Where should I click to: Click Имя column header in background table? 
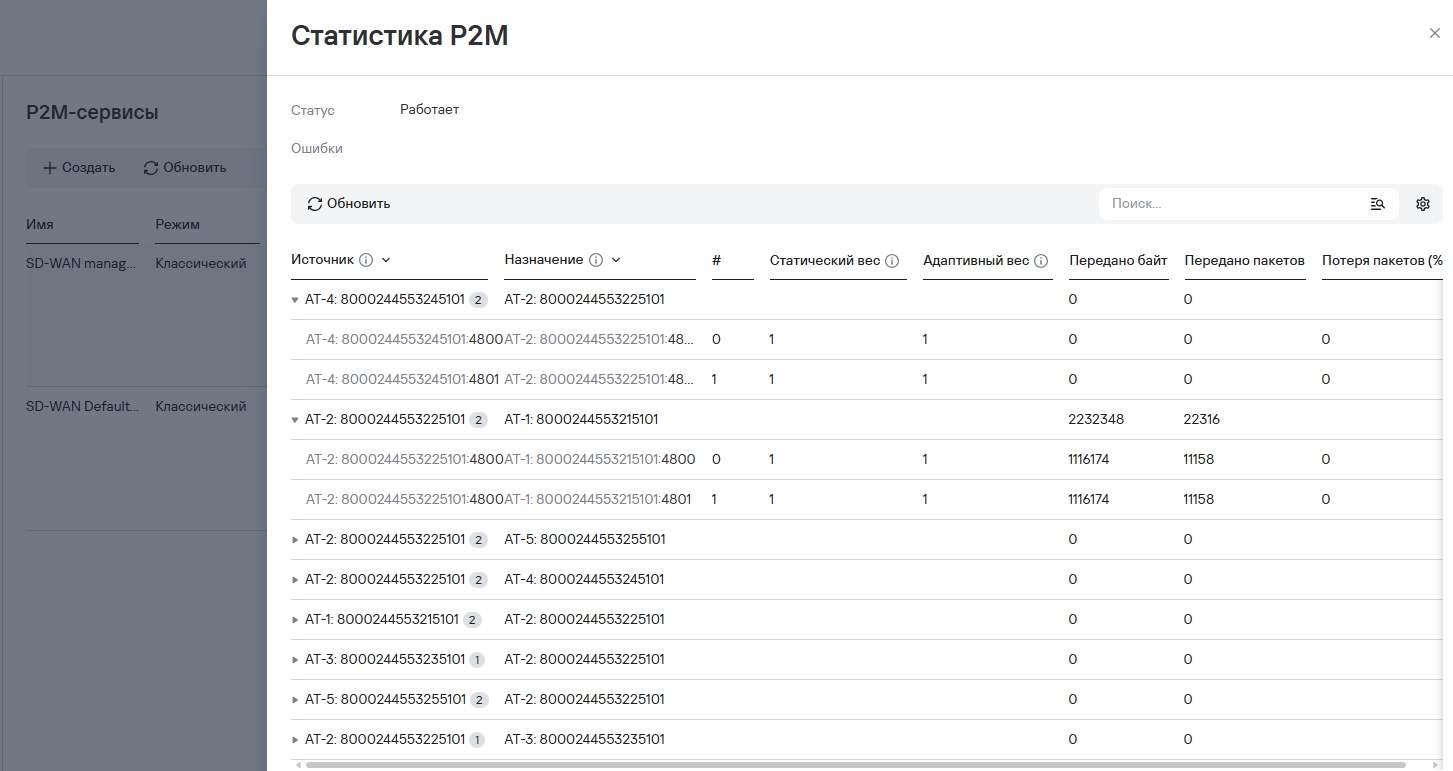[x=40, y=224]
